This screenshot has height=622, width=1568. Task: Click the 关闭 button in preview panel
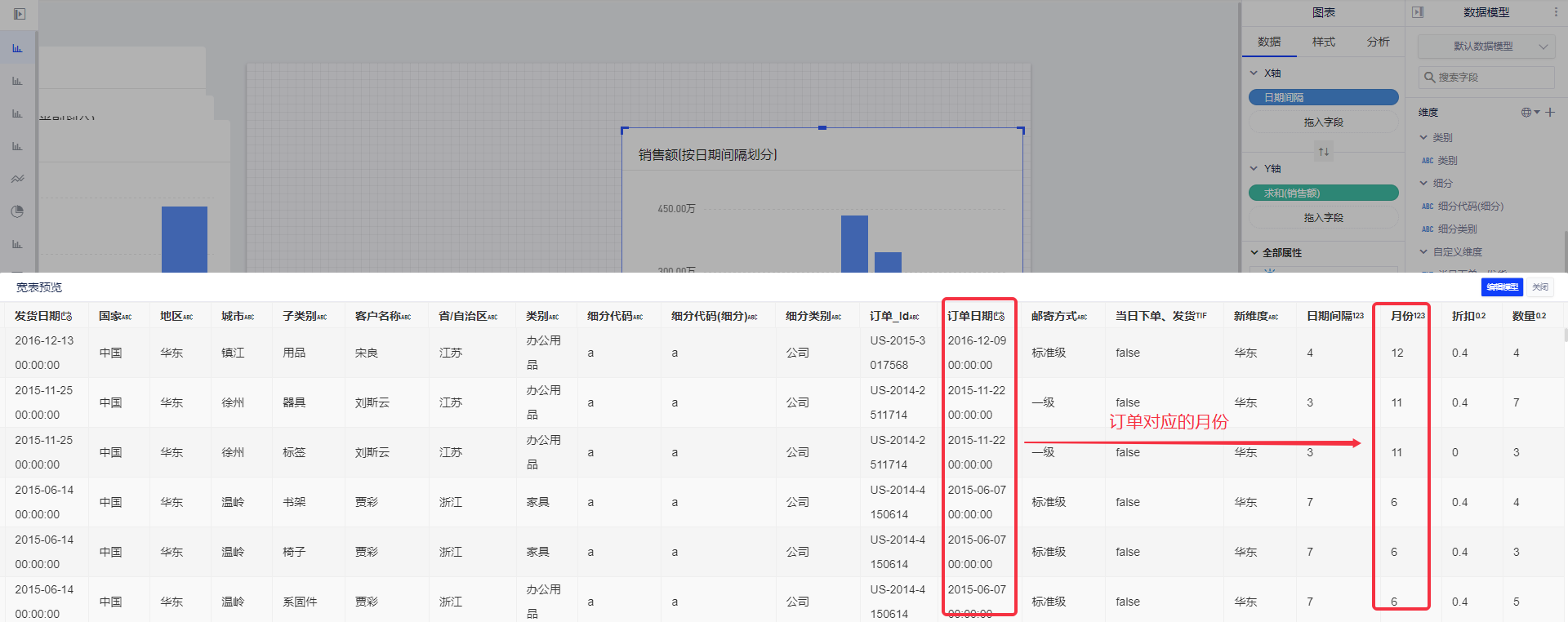coord(1540,287)
